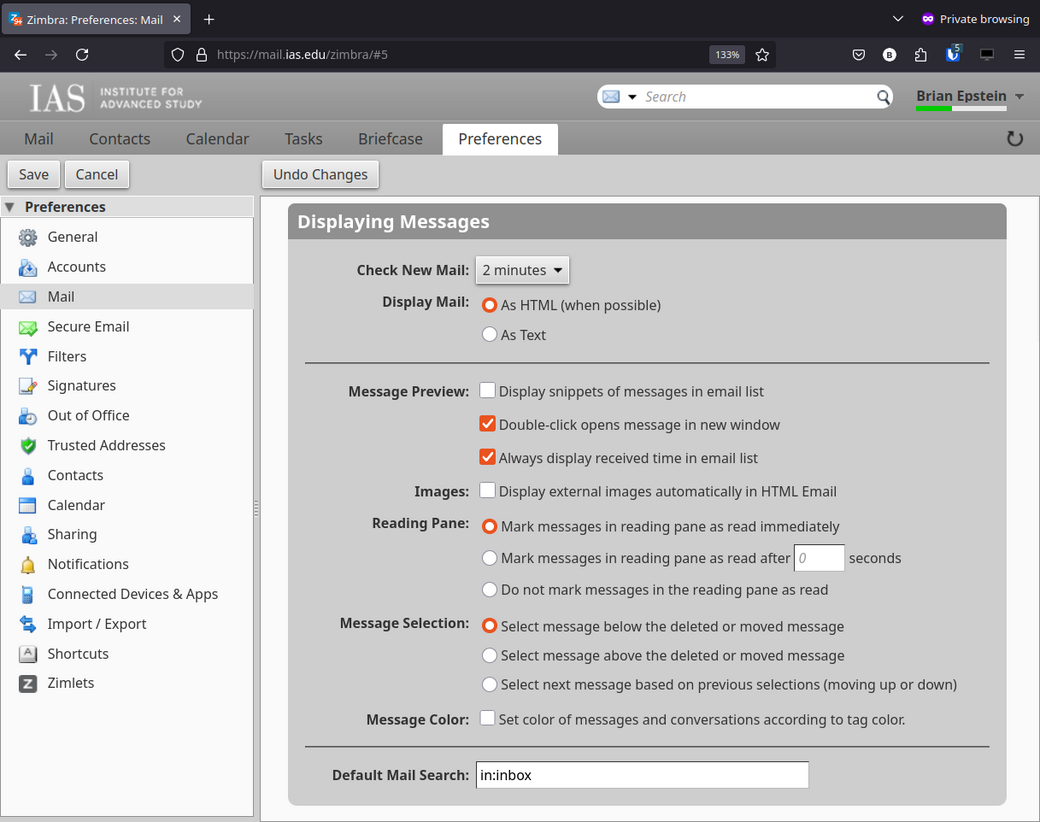Expand the Brian Epstein account menu
Screen dimensions: 1040x822
pos(1019,97)
